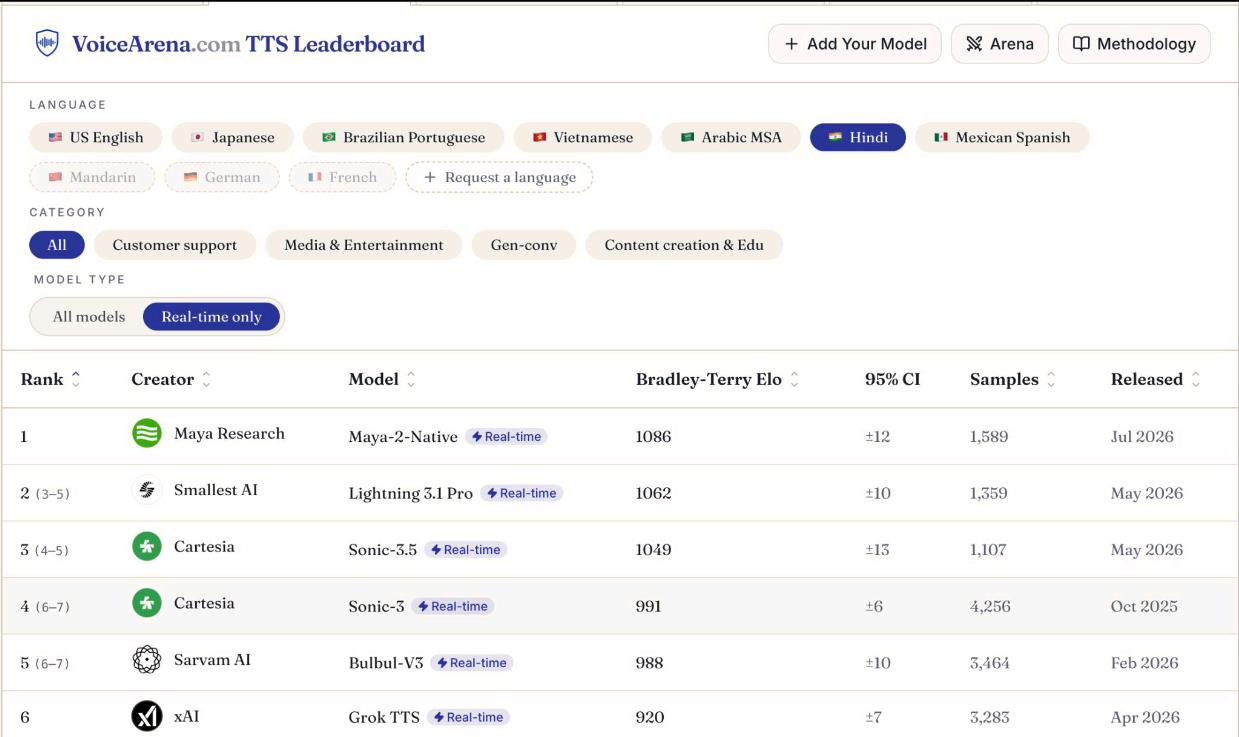Select the Content creation & Edu category
1239x737 pixels.
684,245
